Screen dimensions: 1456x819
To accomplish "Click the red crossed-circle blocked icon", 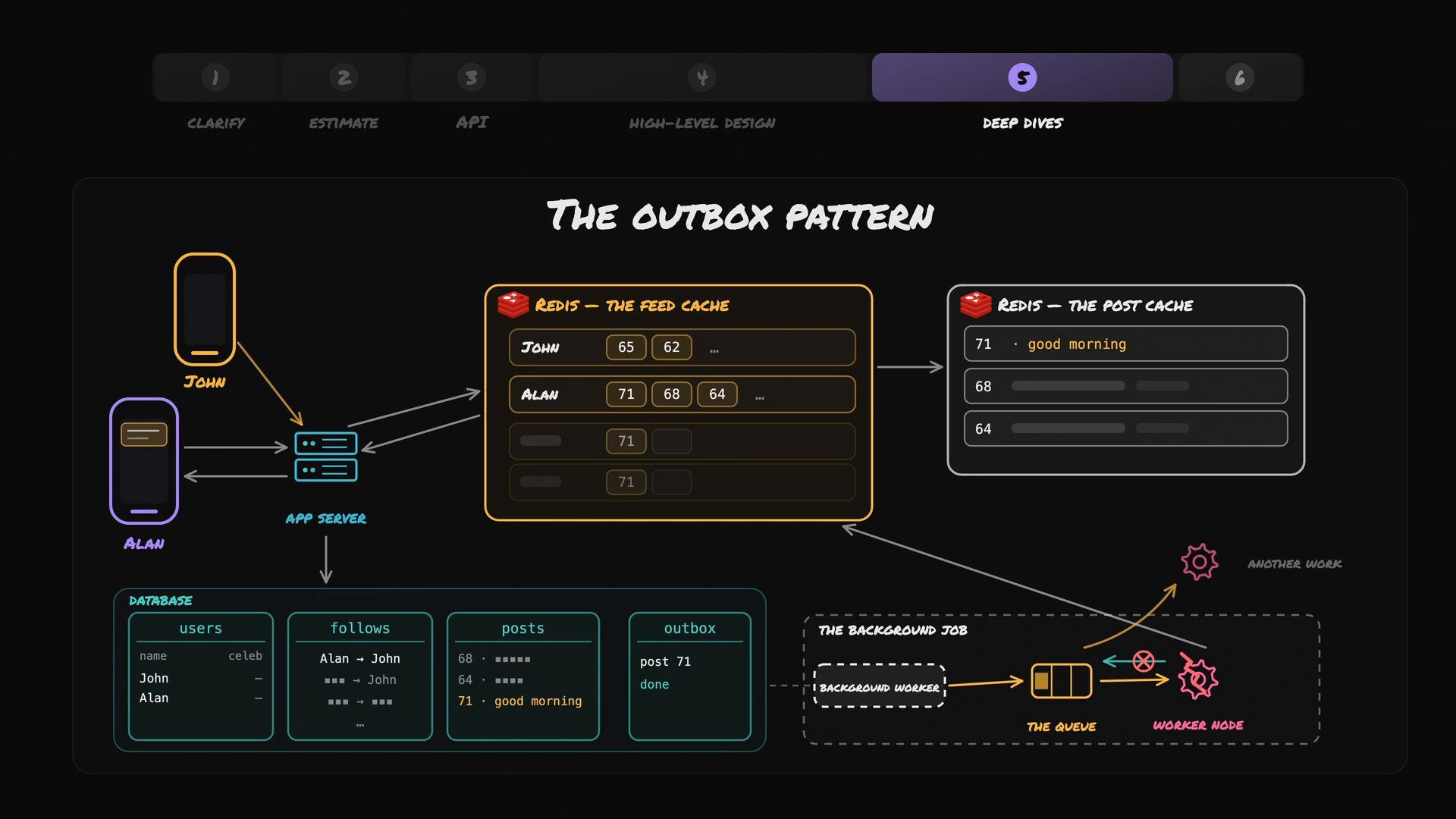I will pyautogui.click(x=1144, y=661).
